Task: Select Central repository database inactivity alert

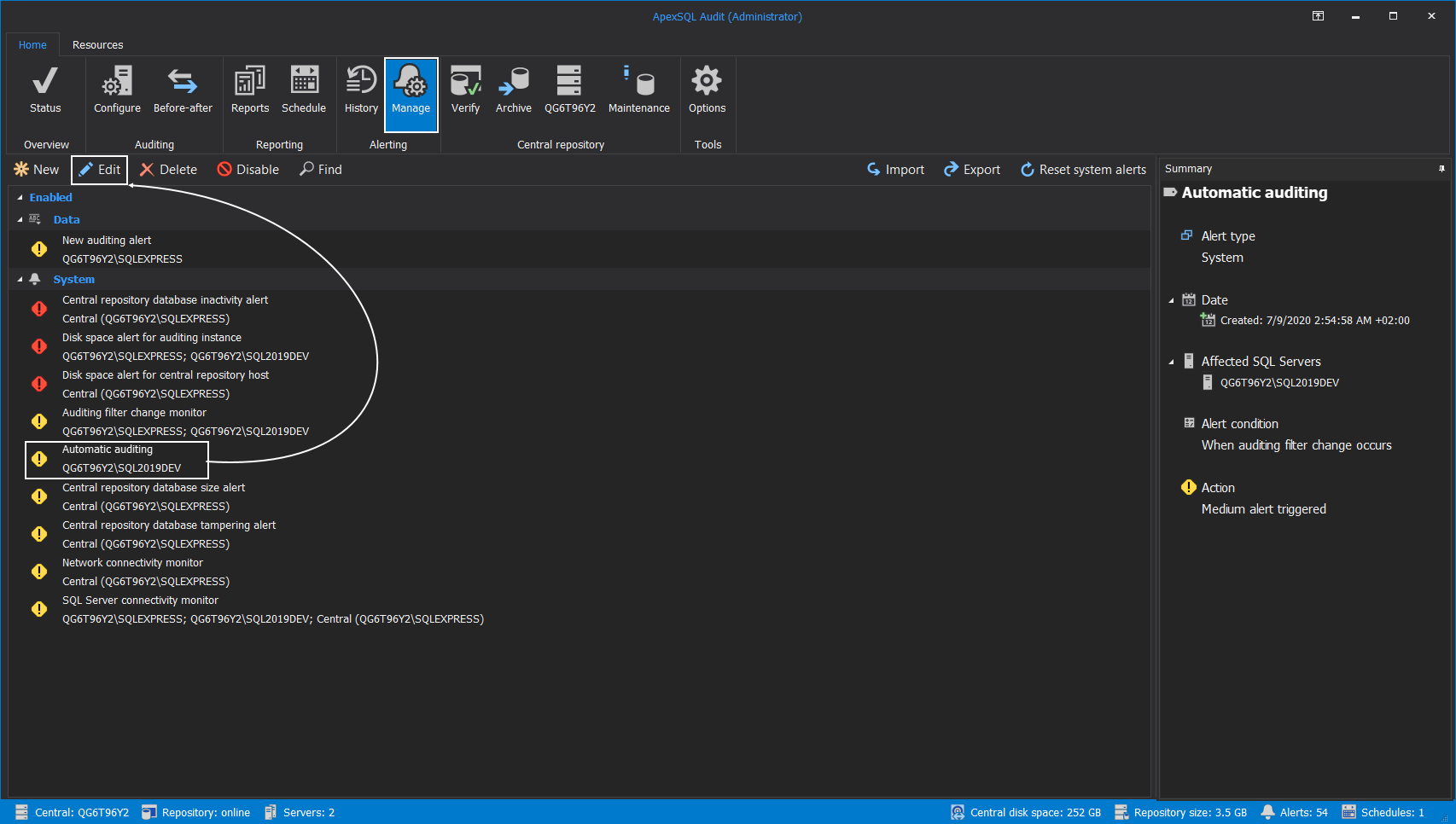Action: 580,309
